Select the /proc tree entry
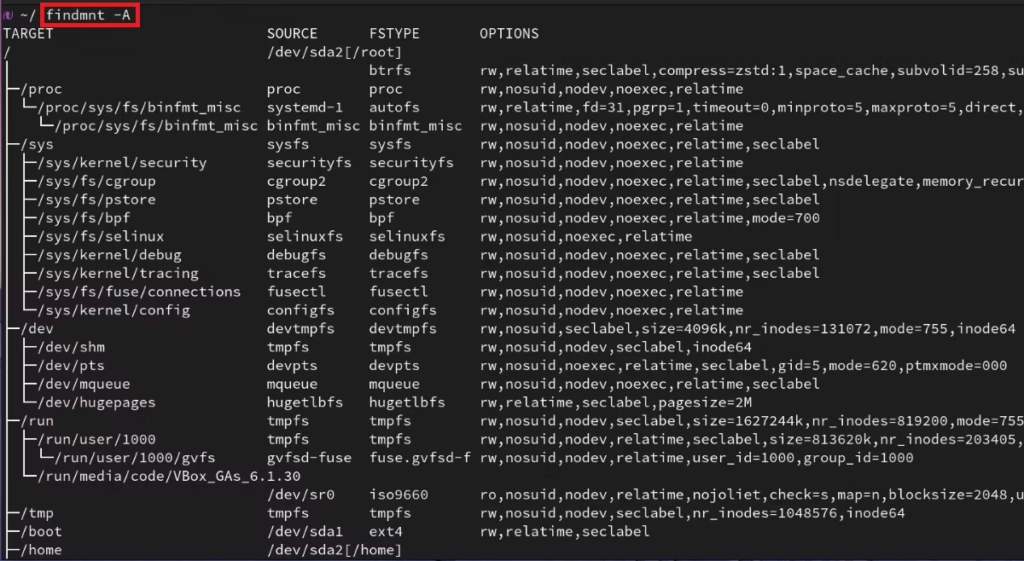Screen dimensions: 1024x561 (x=41, y=89)
